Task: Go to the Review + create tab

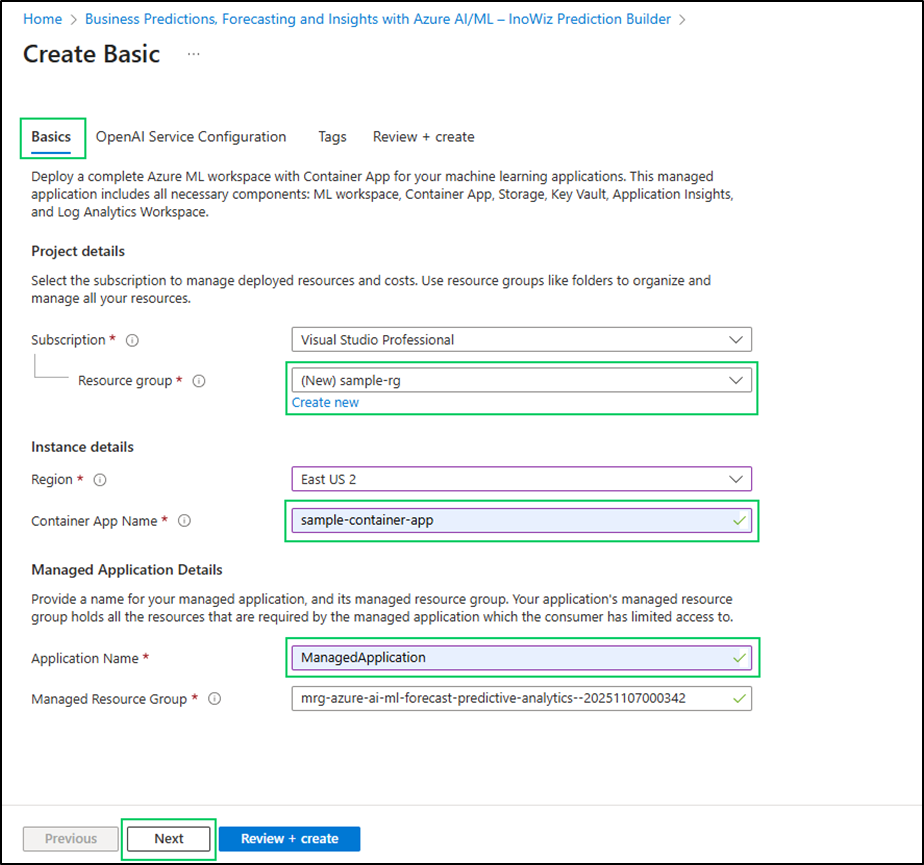Action: pos(423,137)
